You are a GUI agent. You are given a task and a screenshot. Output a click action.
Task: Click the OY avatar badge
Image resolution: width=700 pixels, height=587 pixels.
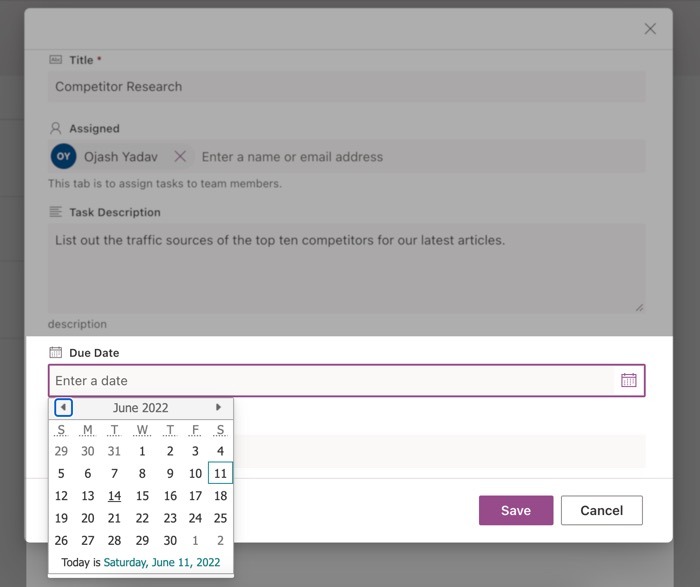coord(63,156)
